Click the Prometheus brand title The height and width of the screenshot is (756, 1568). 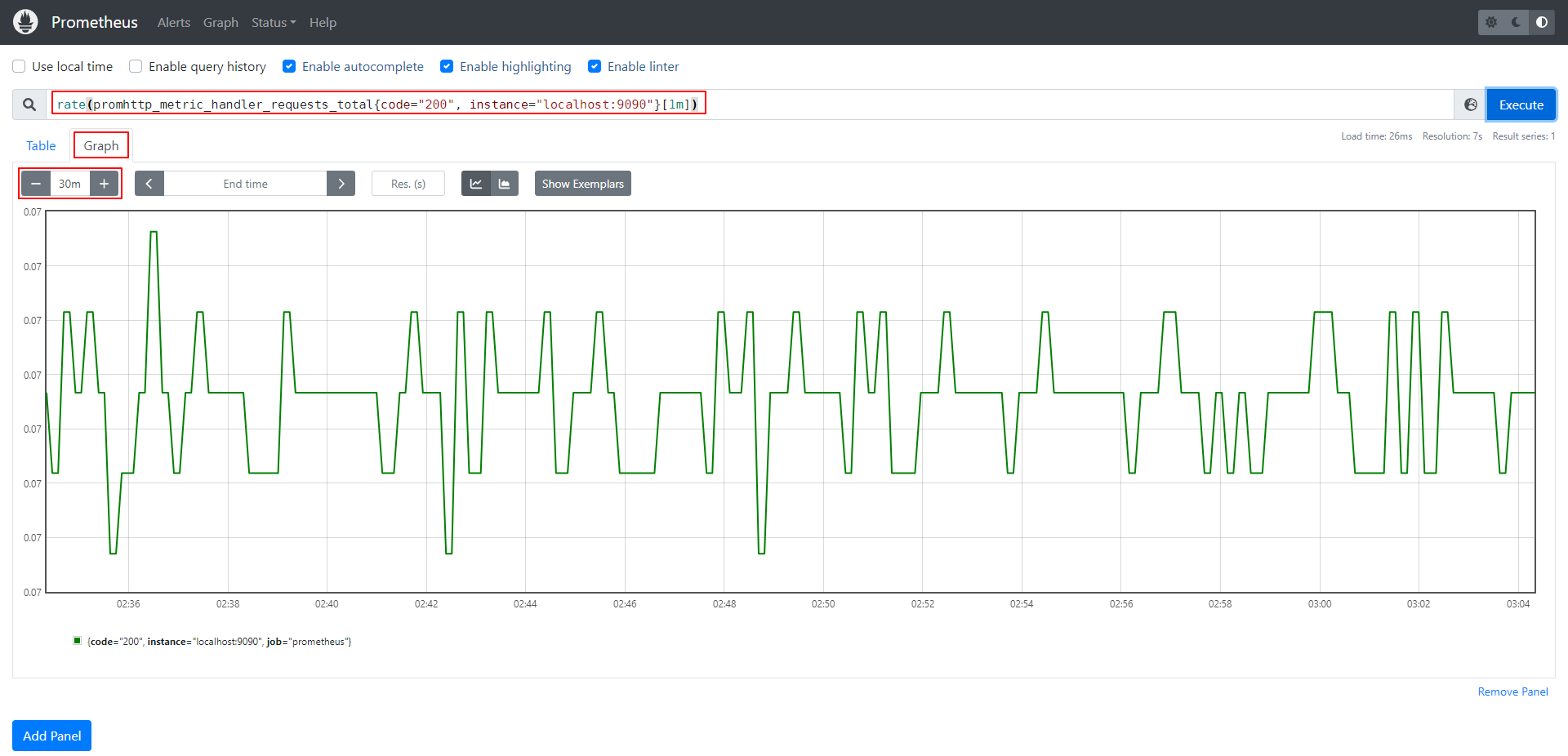pos(95,22)
